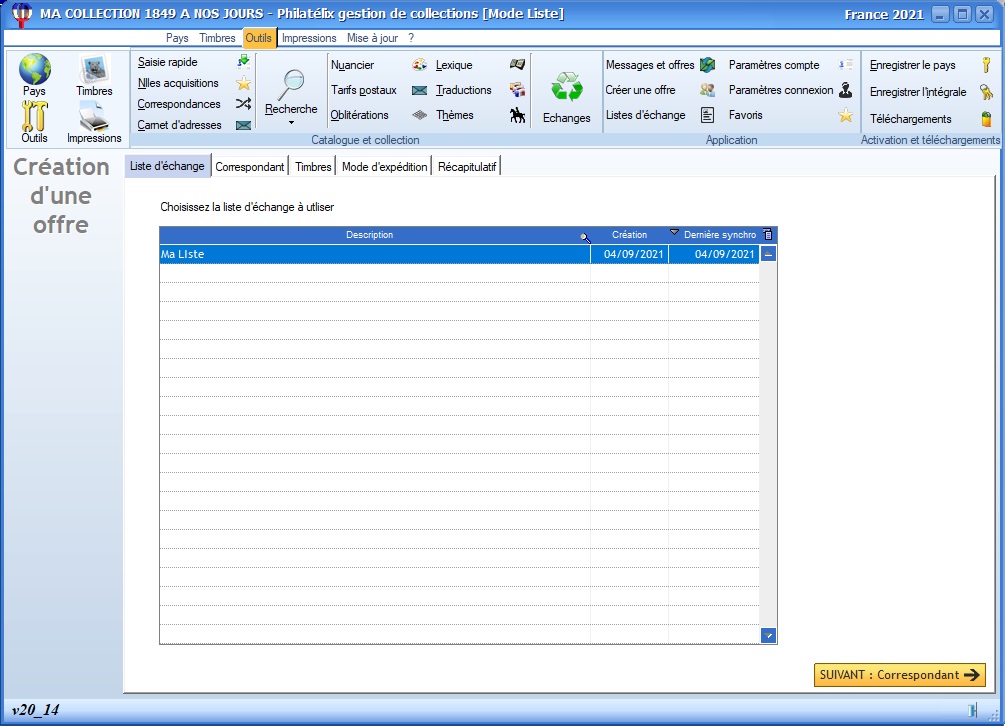Switch to the Correspondant tab

[x=249, y=167]
